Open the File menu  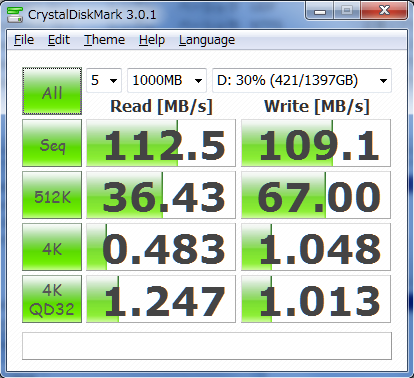point(24,40)
